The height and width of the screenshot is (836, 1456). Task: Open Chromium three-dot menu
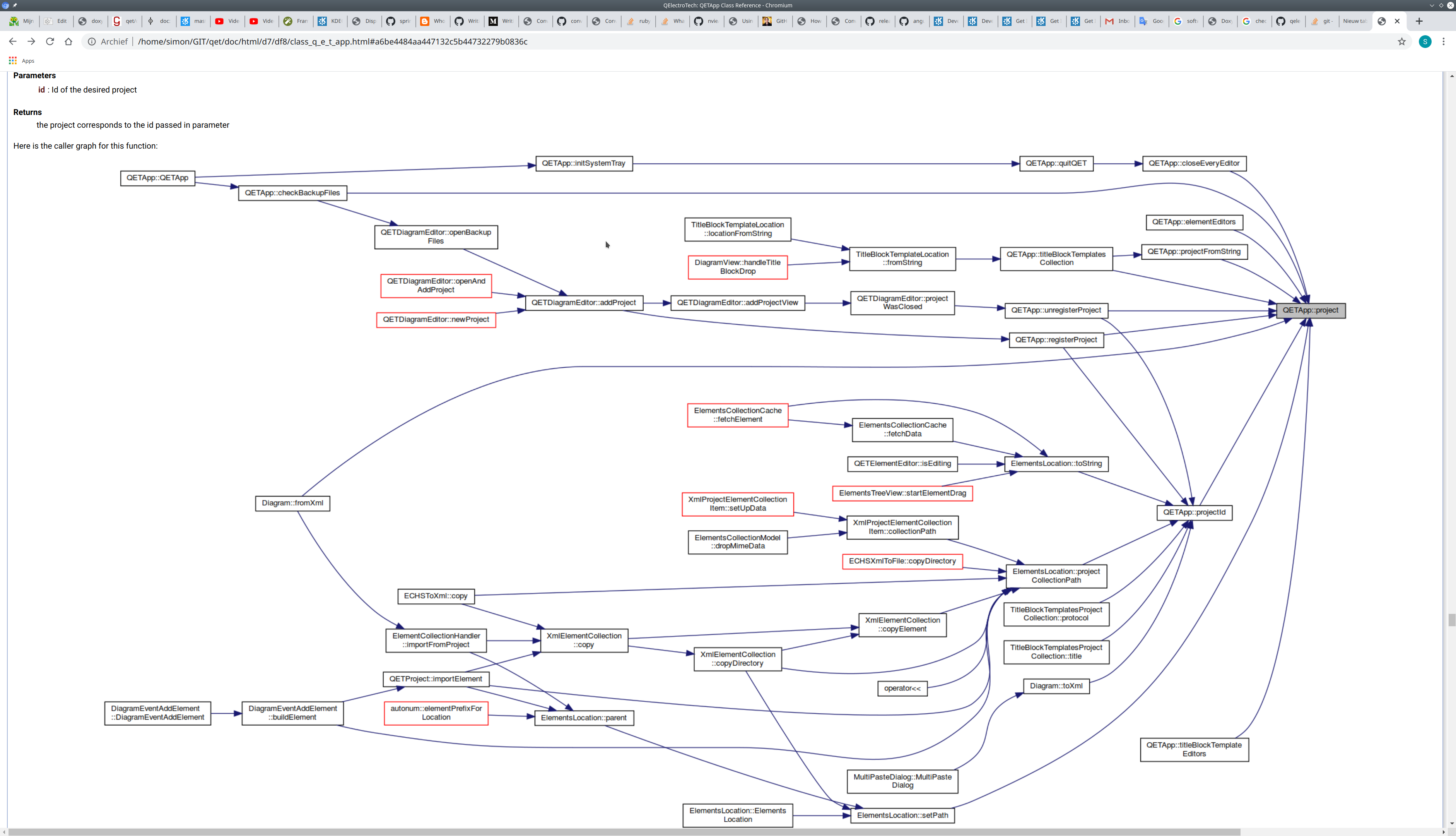click(x=1443, y=41)
